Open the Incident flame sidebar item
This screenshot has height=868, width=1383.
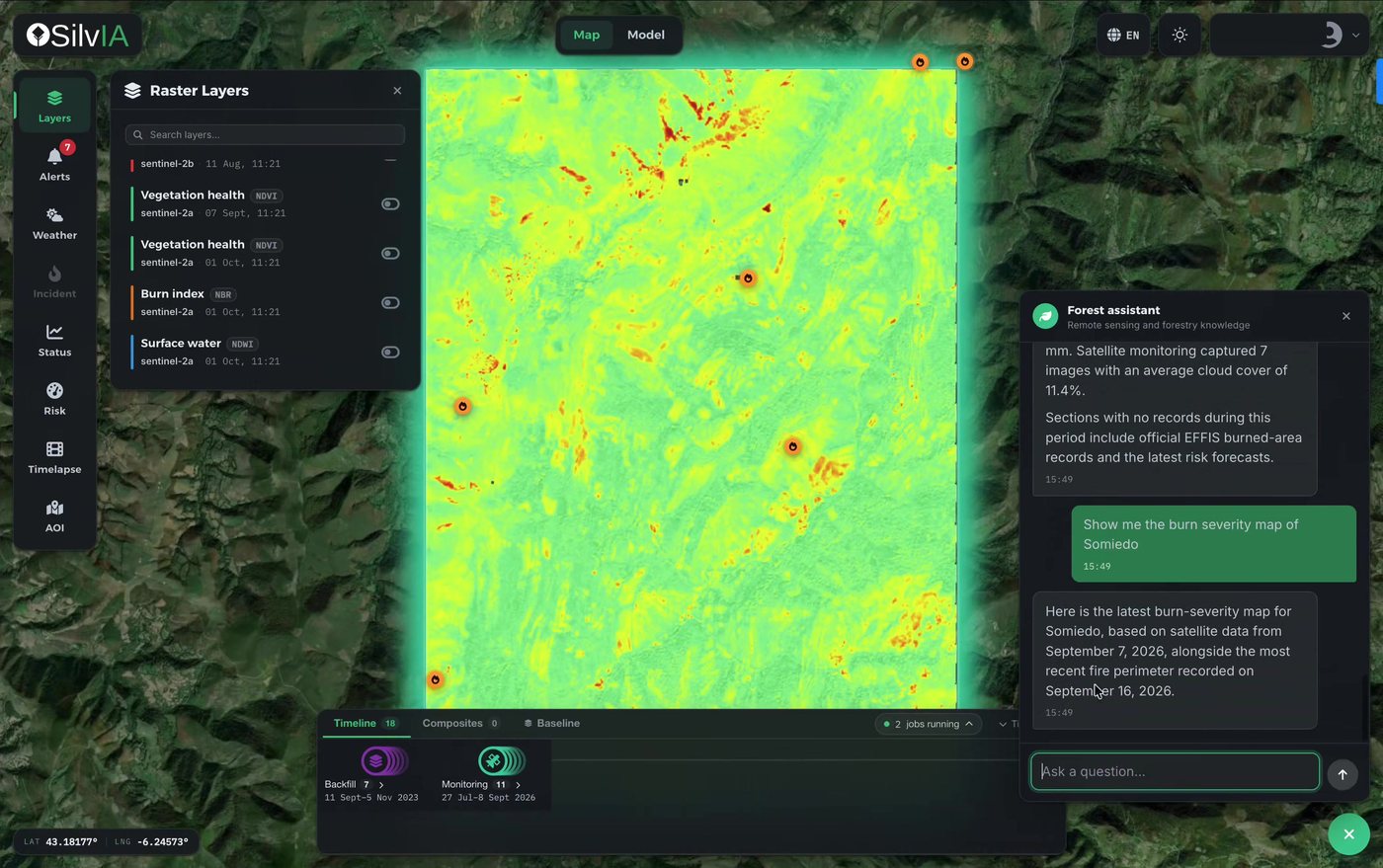(54, 281)
